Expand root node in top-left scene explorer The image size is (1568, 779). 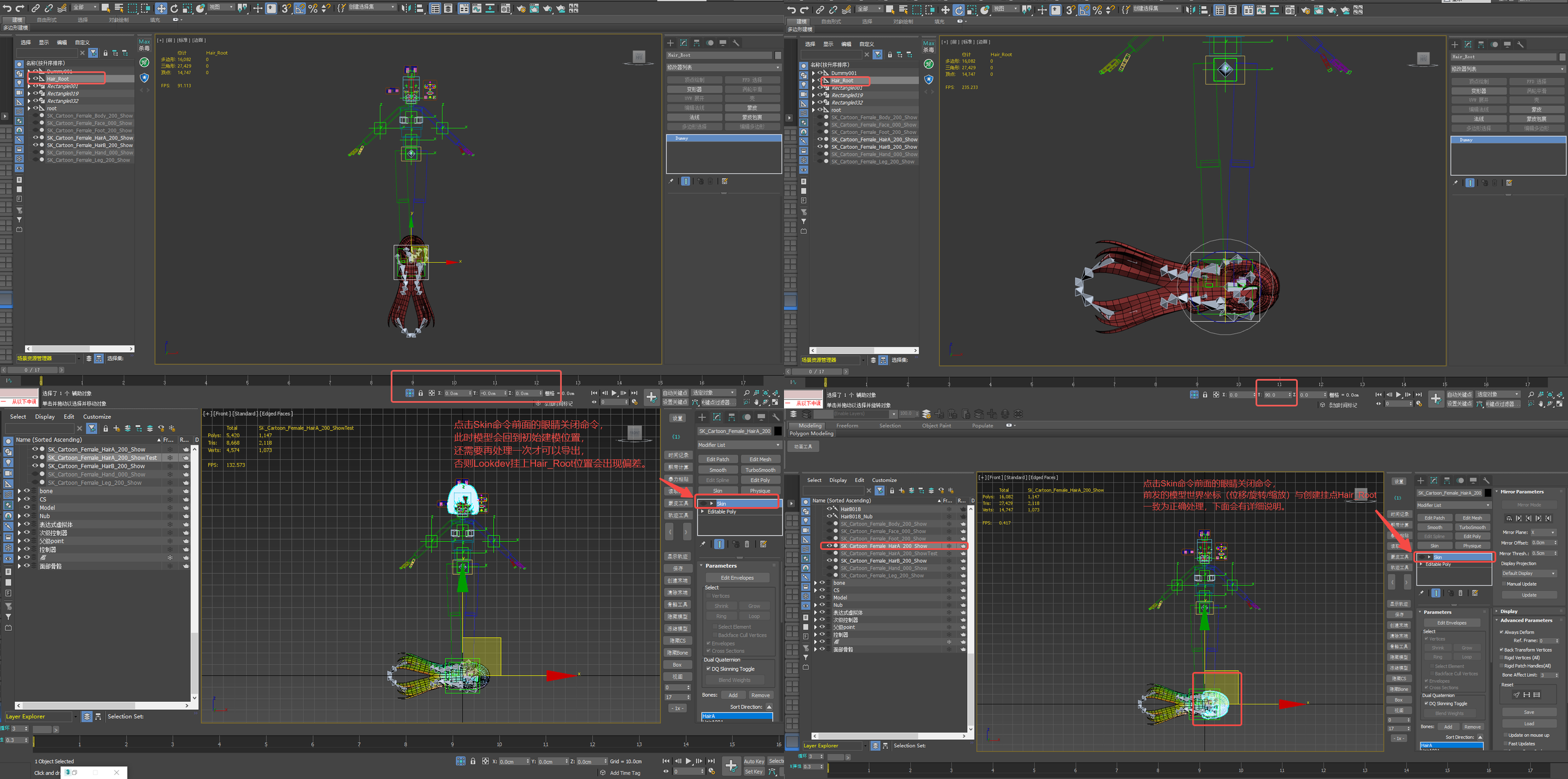click(29, 108)
